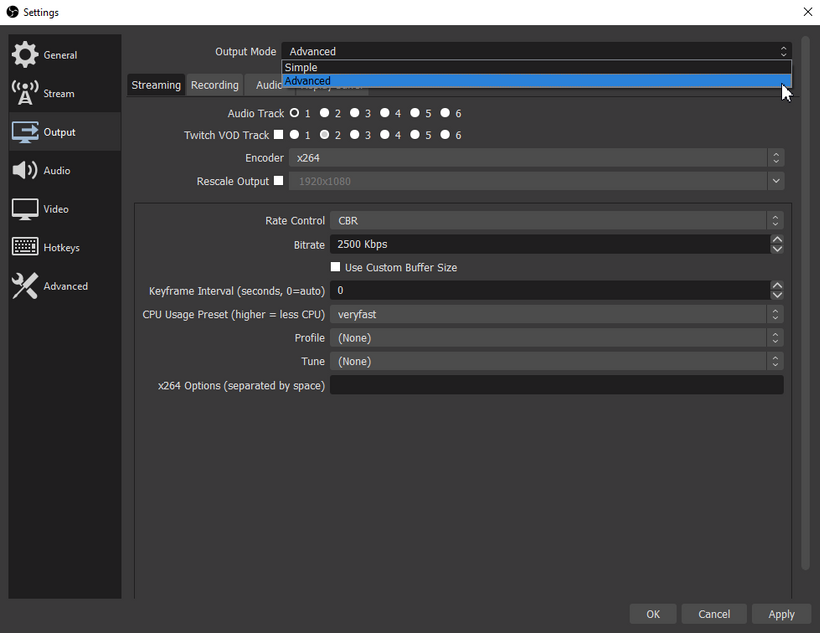Screen dimensions: 820x633
Task: Close the Settings window
Action: (807, 12)
